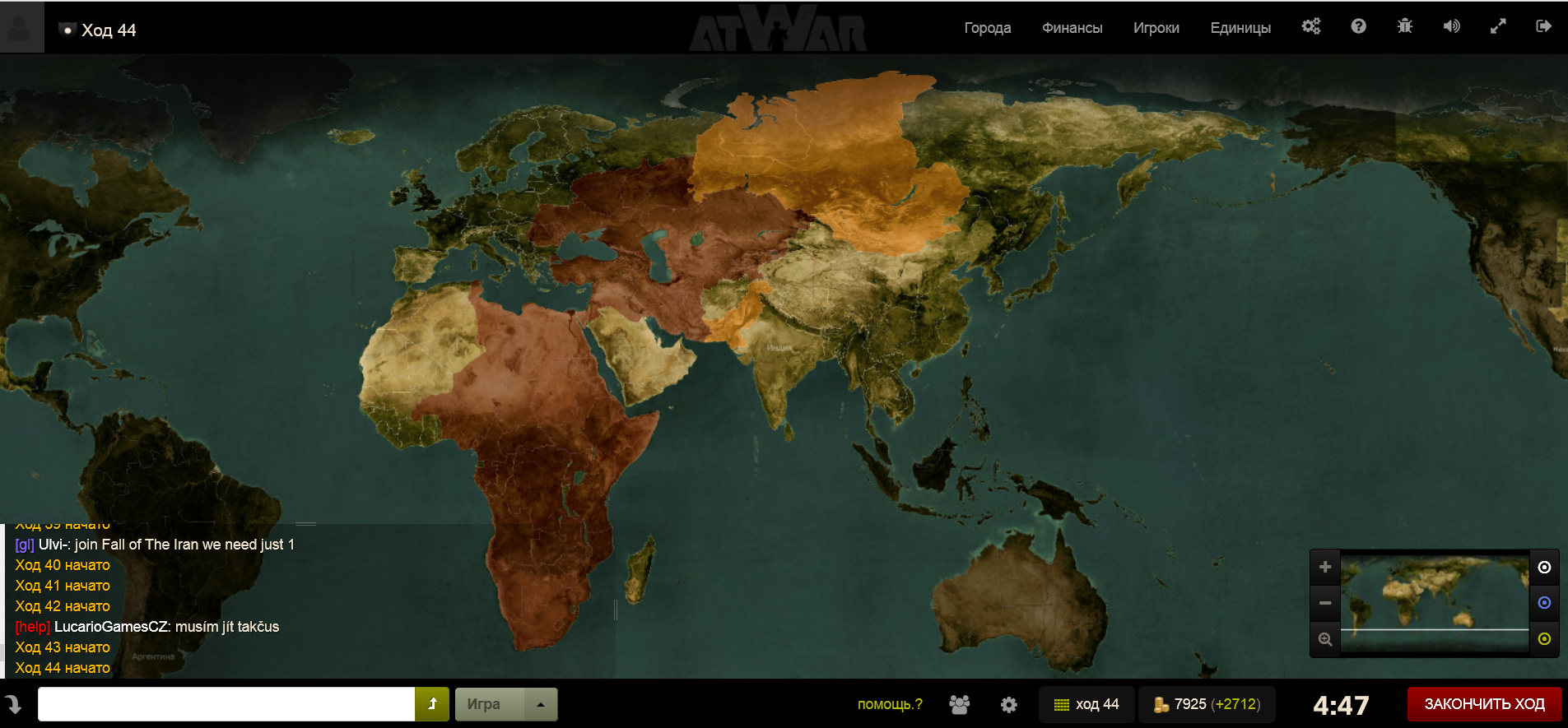1568x728 pixels.
Task: Send the chat message with arrow button
Action: point(432,704)
